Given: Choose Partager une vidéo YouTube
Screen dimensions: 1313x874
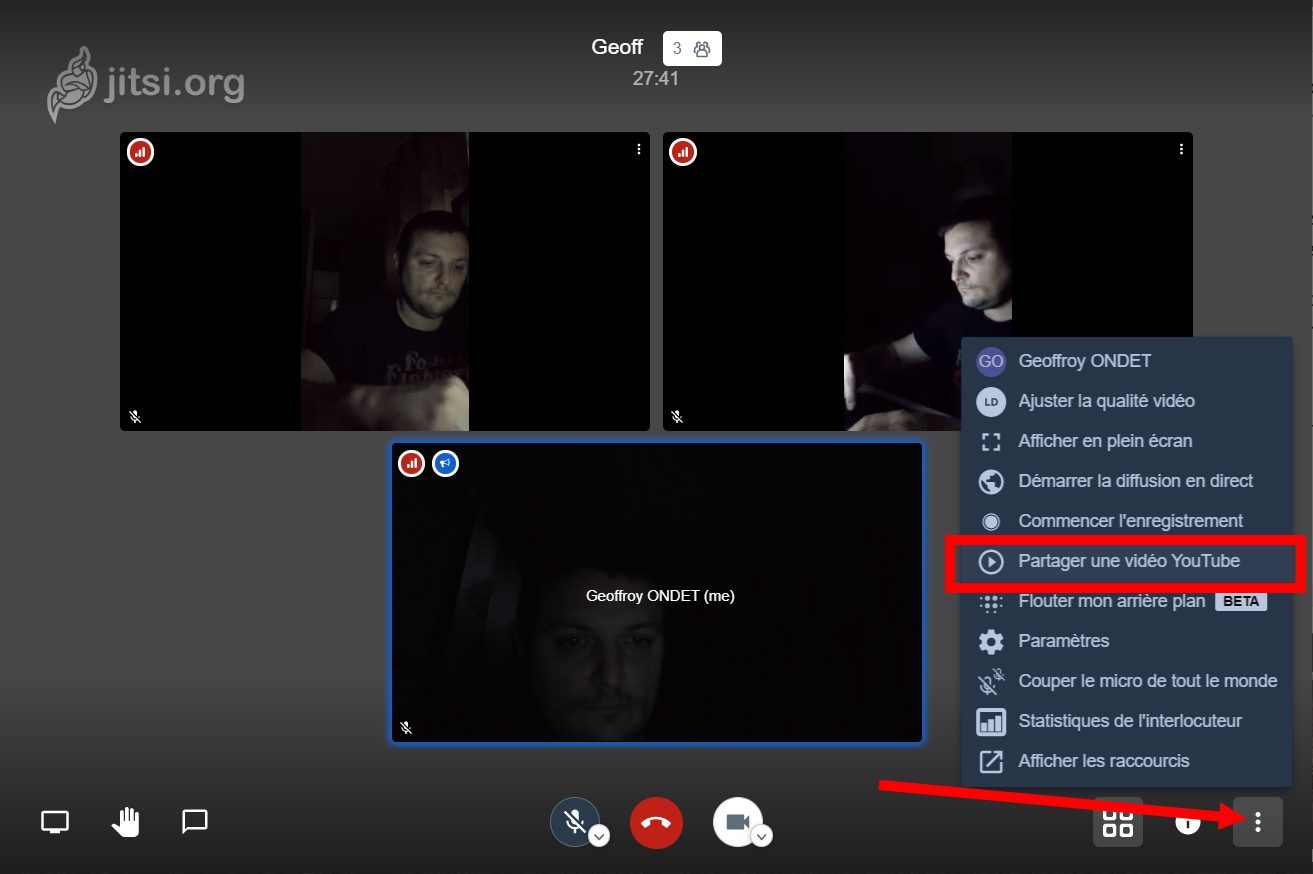Looking at the screenshot, I should pos(1126,561).
